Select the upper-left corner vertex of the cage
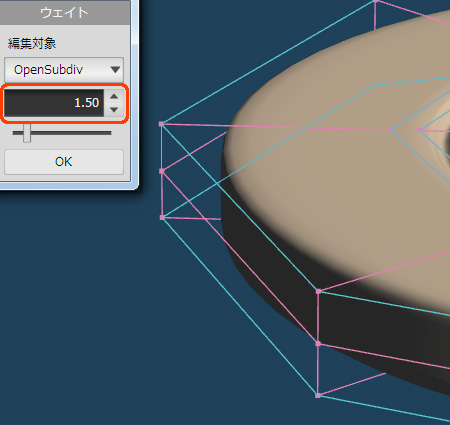The height and width of the screenshot is (425, 450). pyautogui.click(x=161, y=124)
